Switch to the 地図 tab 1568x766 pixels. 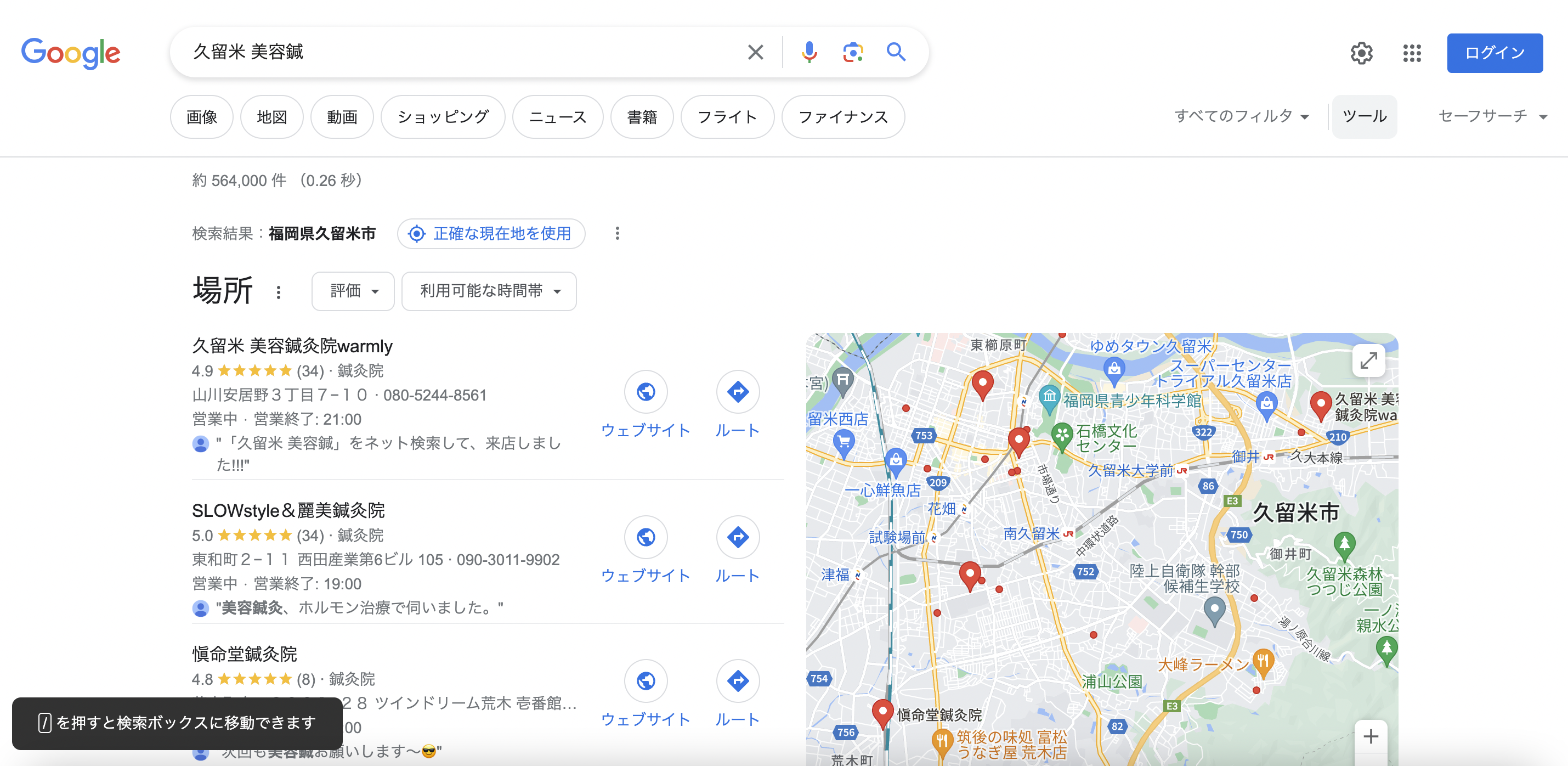point(271,117)
